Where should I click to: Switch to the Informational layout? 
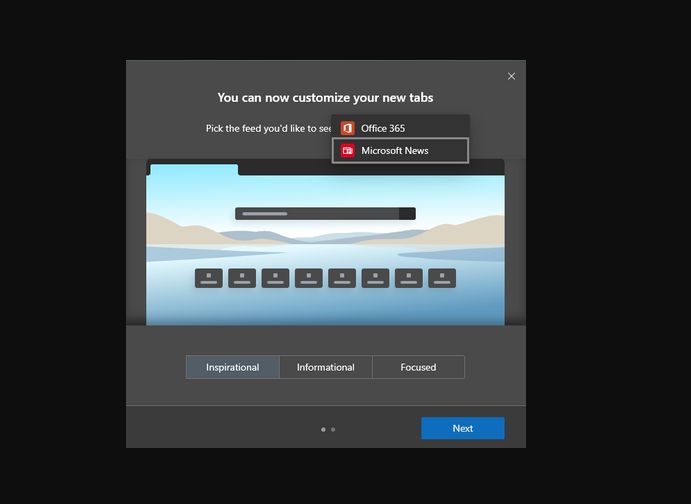(326, 367)
